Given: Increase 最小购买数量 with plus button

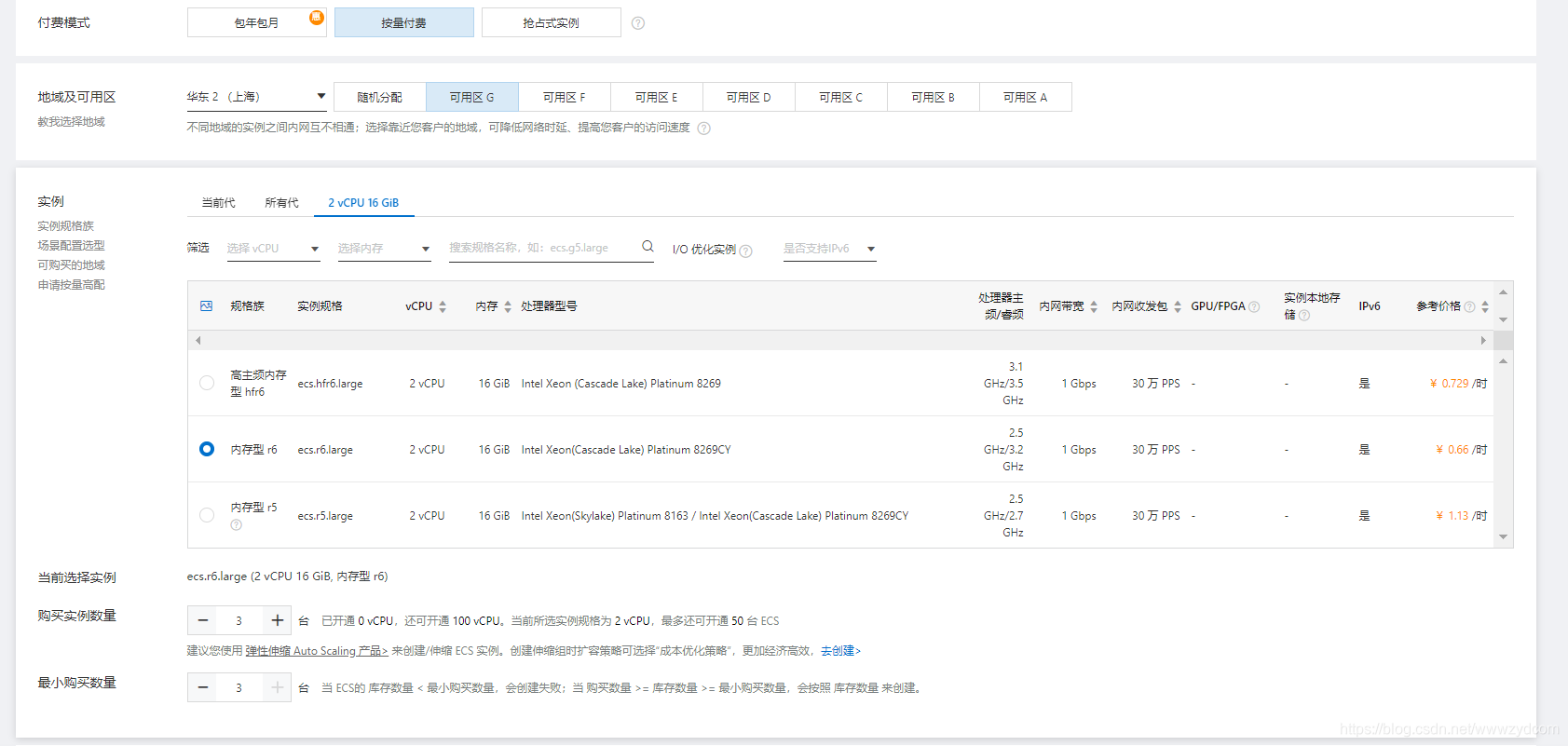Looking at the screenshot, I should click(x=277, y=687).
